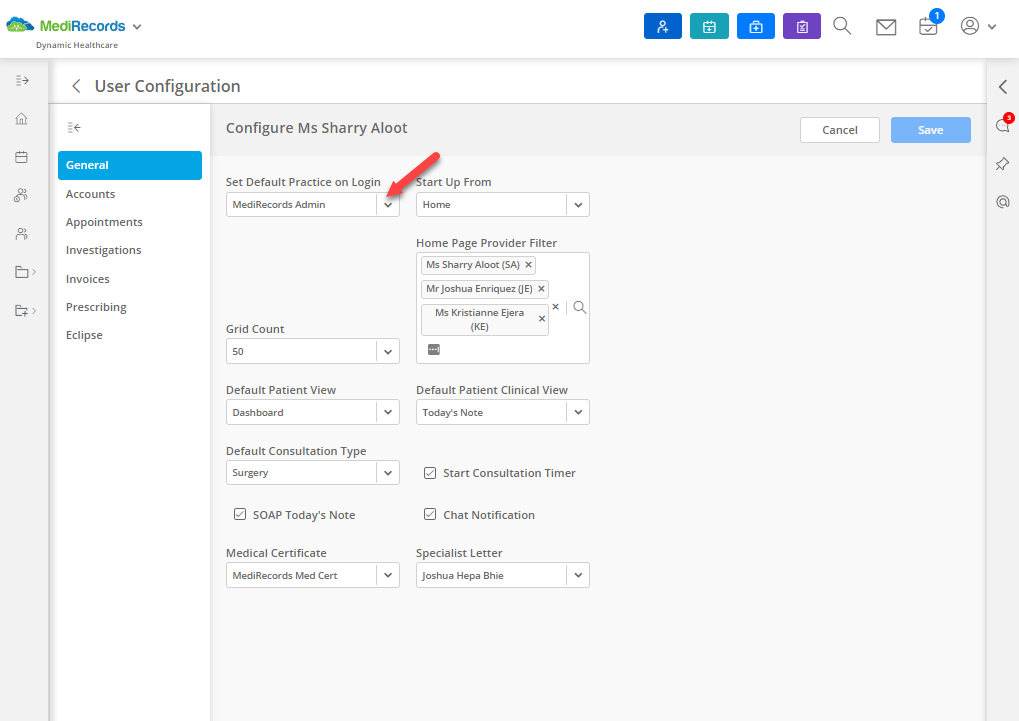The height and width of the screenshot is (721, 1019).
Task: Open the Prescribing settings section
Action: point(96,308)
